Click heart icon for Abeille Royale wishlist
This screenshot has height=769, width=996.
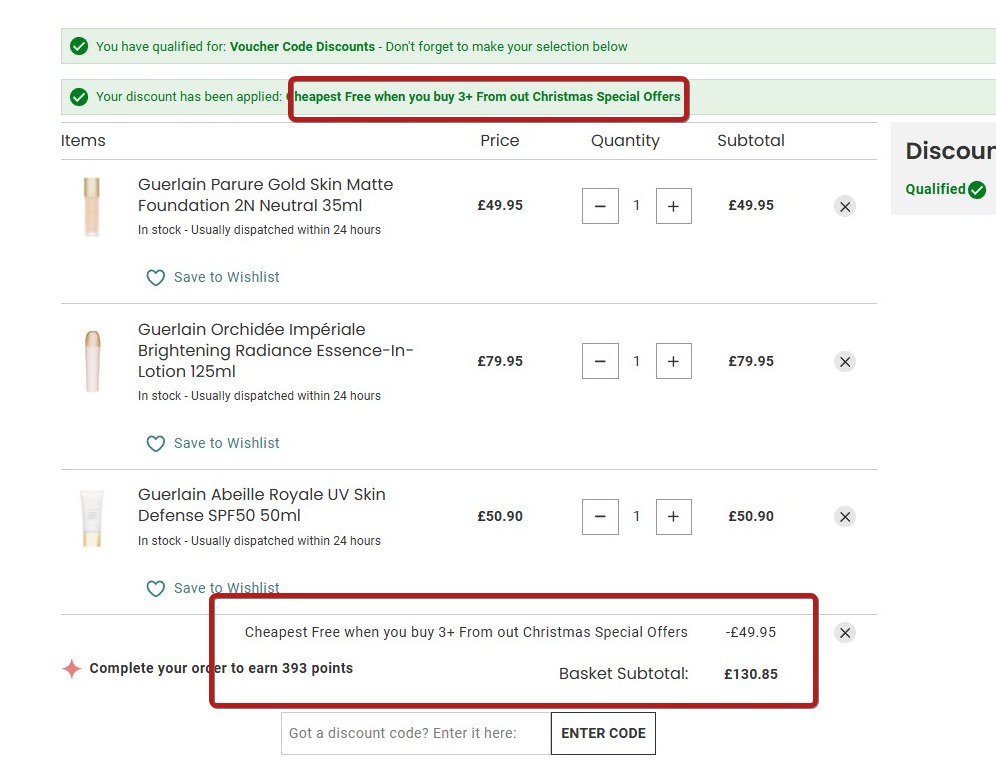click(156, 588)
